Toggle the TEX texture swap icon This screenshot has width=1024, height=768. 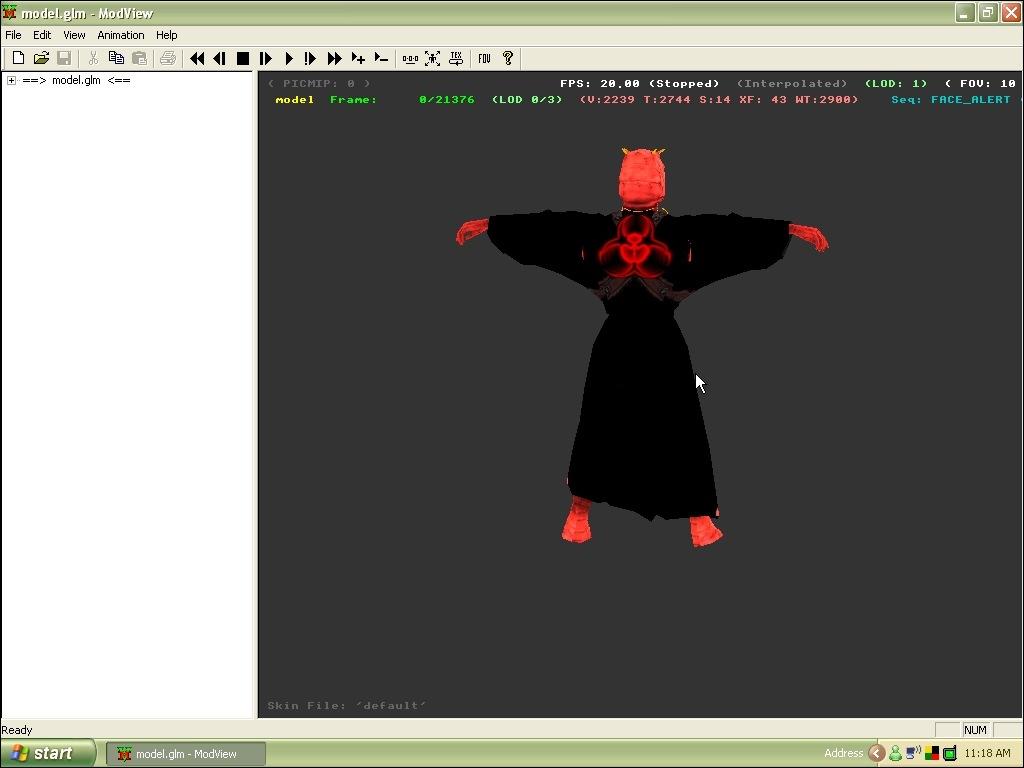point(456,59)
